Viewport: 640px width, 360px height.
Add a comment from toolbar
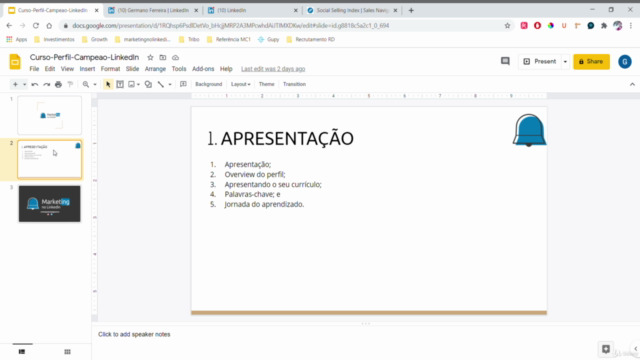(183, 84)
